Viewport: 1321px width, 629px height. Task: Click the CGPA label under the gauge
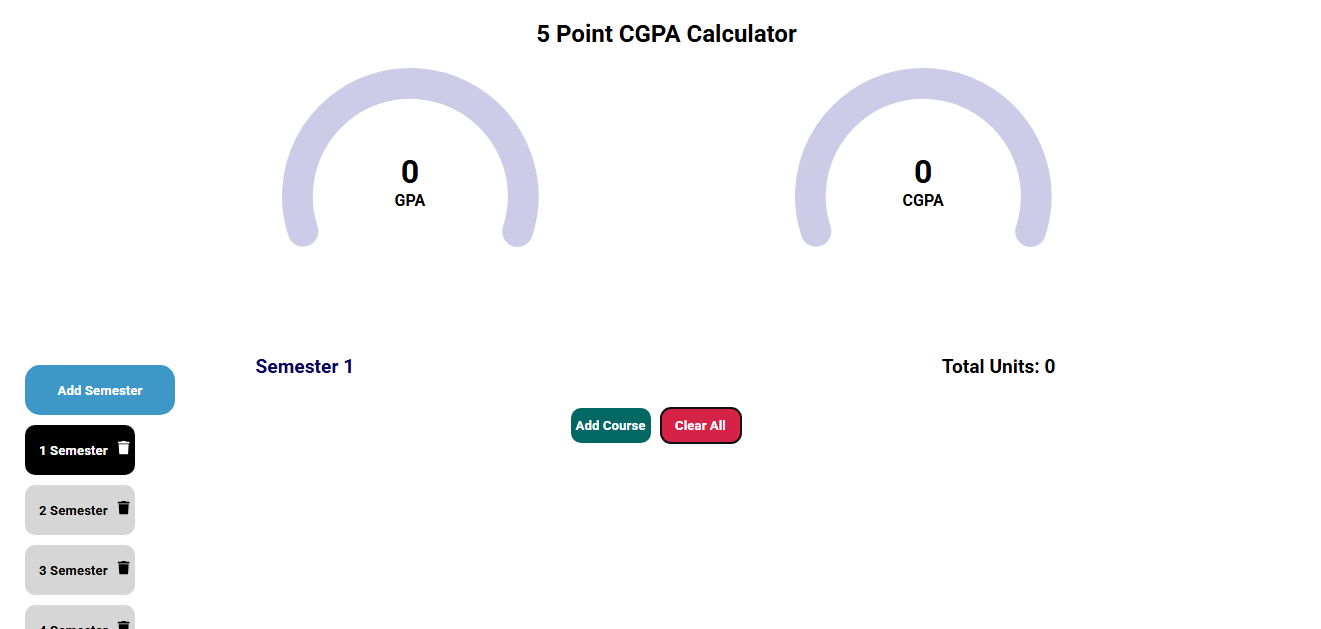[x=923, y=200]
